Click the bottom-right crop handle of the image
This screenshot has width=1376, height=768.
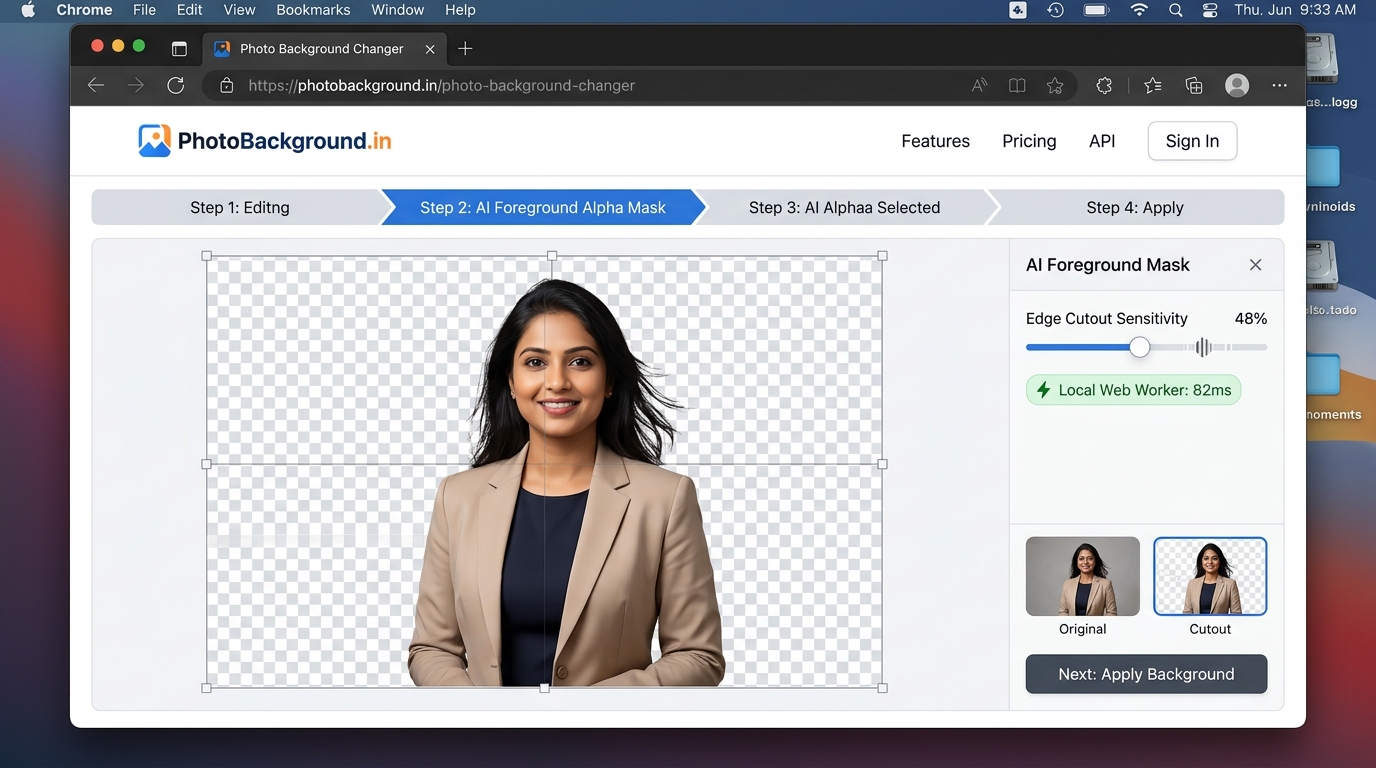(882, 688)
